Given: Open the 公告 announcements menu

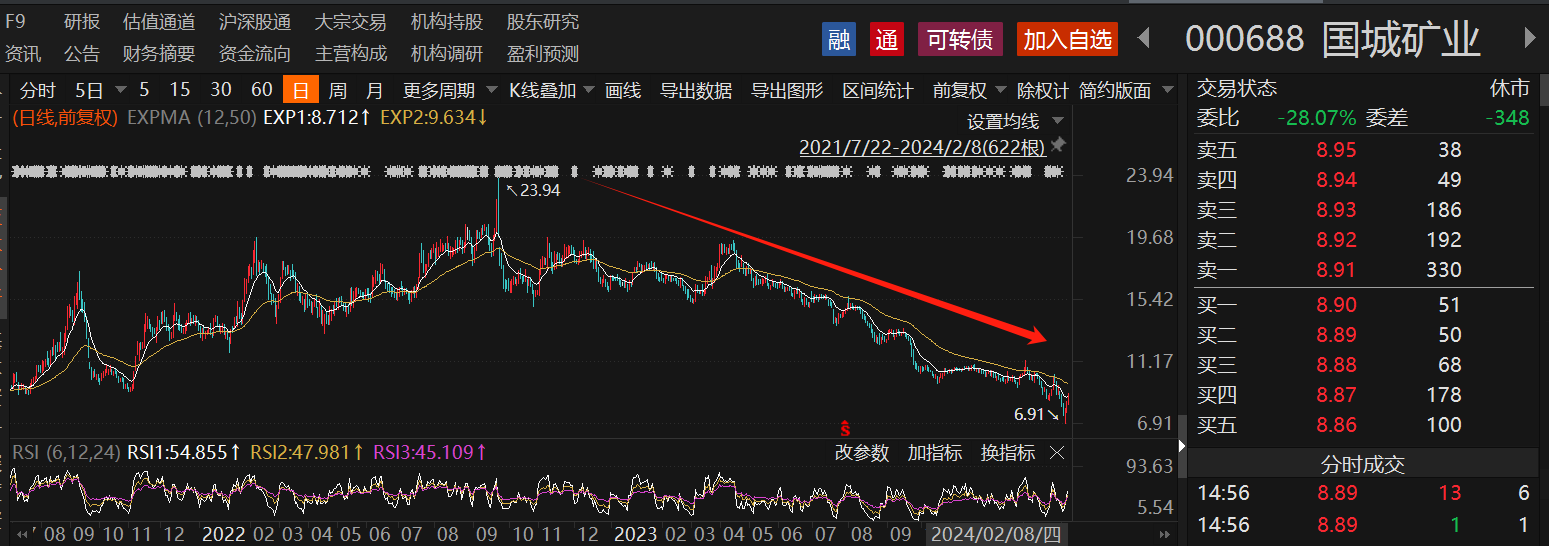Looking at the screenshot, I should click(x=82, y=53).
